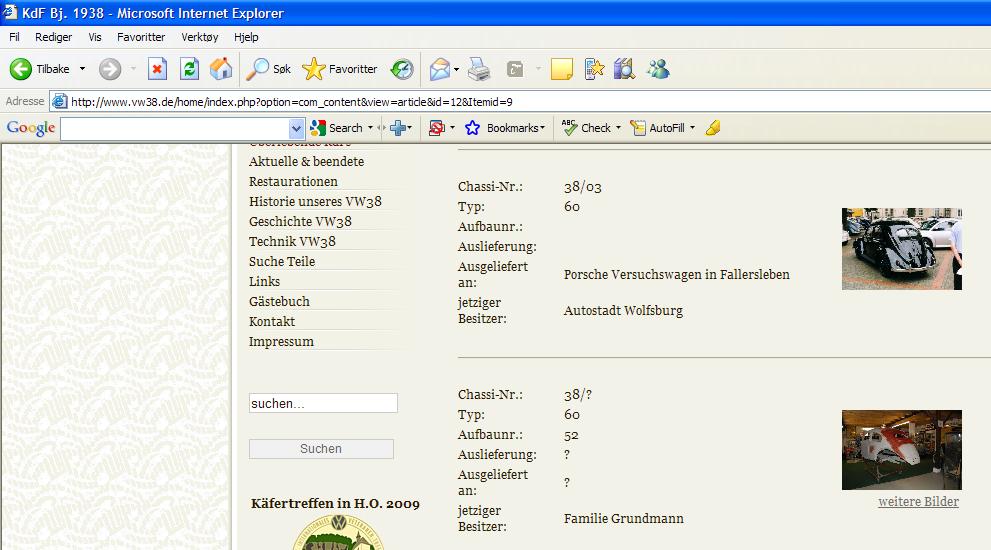Click the Google Search button

tap(337, 128)
